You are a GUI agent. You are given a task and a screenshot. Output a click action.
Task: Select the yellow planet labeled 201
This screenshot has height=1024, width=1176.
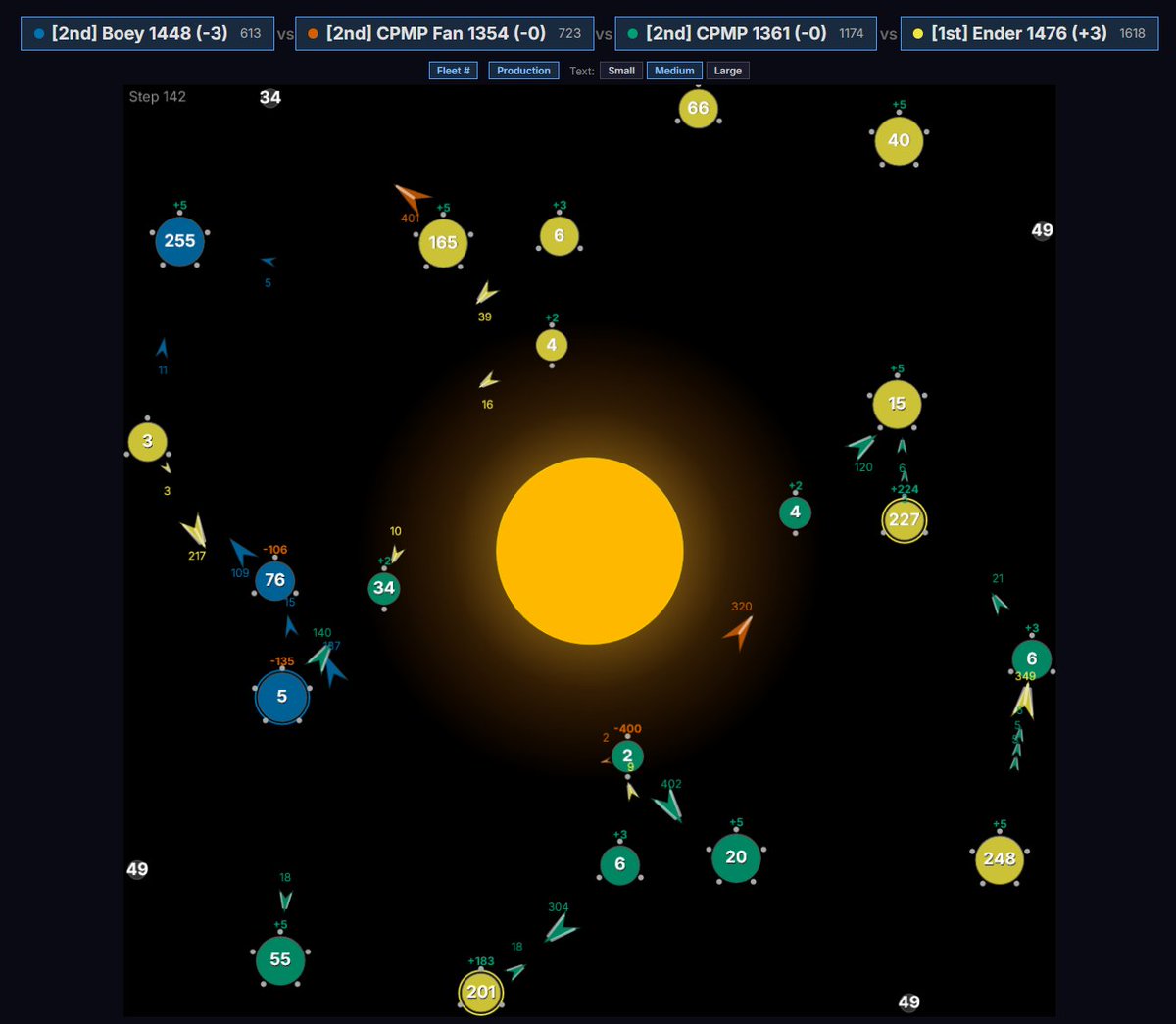point(481,992)
